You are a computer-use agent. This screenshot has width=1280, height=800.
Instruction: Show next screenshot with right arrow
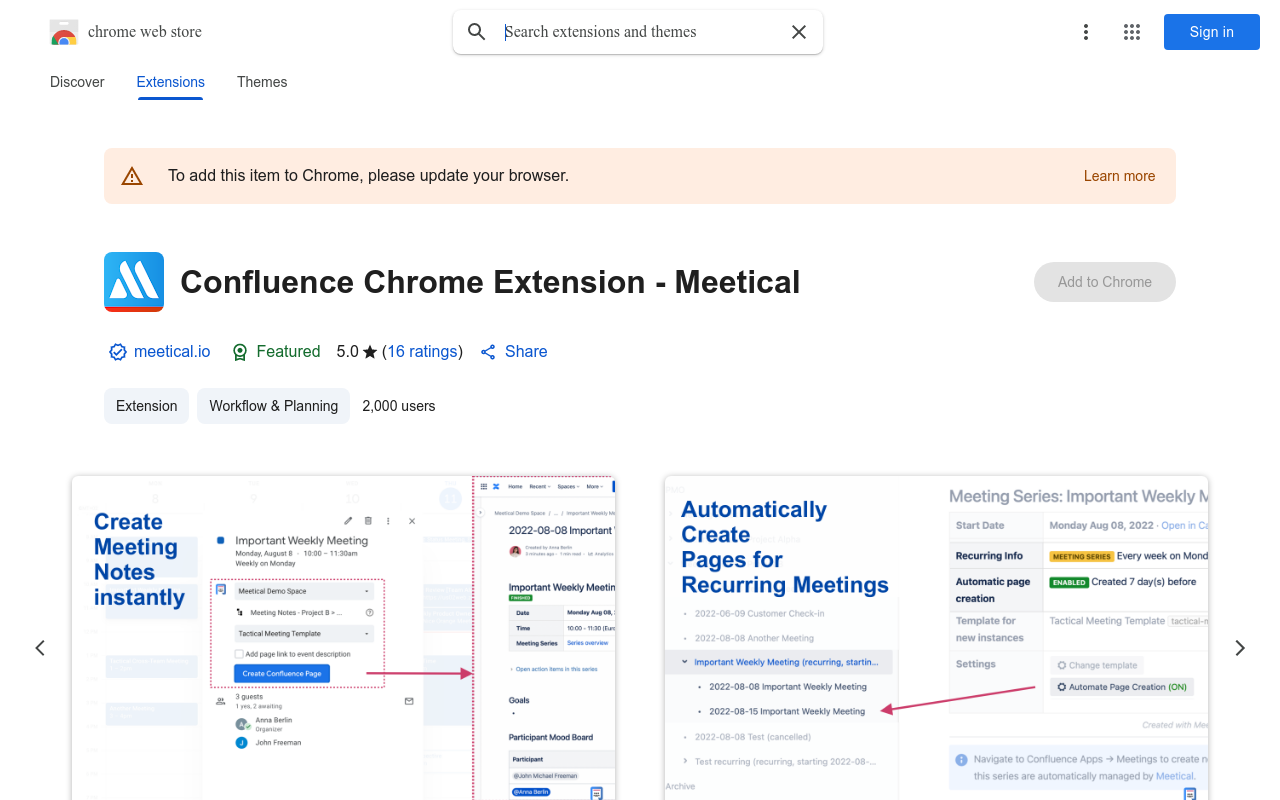coord(1240,648)
